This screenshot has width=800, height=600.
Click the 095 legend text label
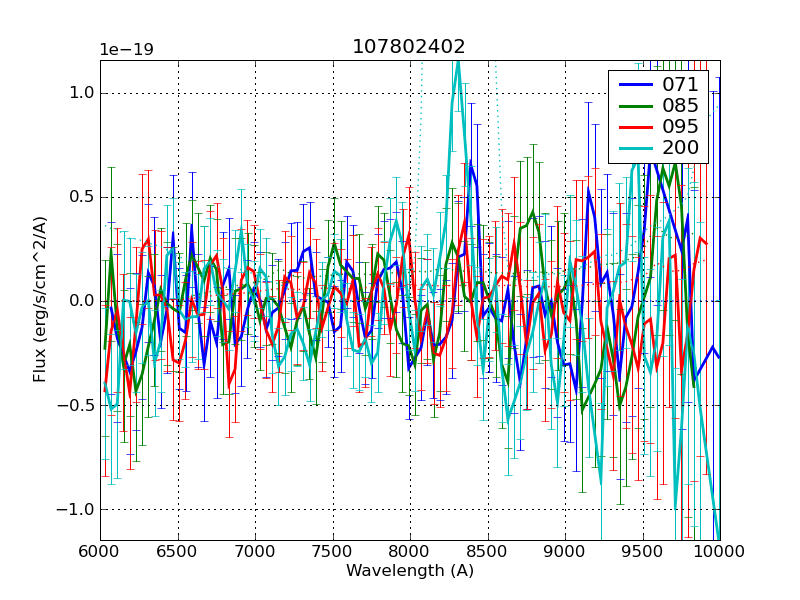click(680, 129)
